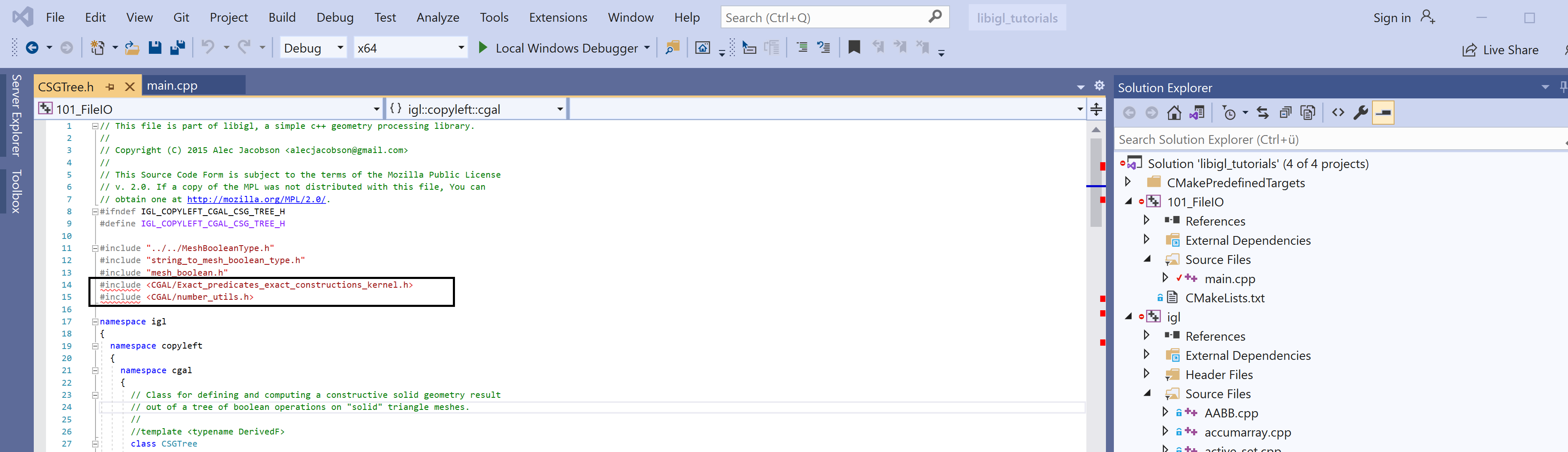Toggle pin on CSGTree.h tab

click(x=110, y=87)
